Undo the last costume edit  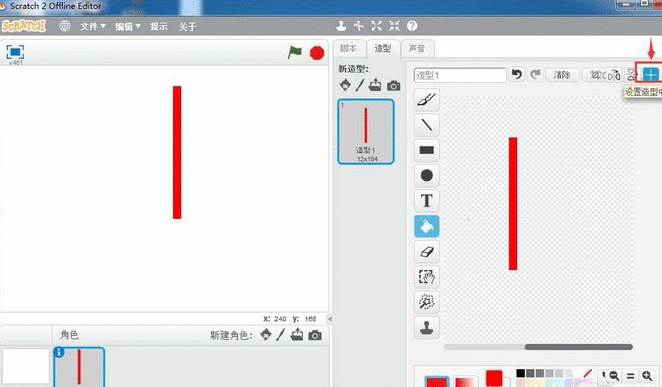point(516,75)
